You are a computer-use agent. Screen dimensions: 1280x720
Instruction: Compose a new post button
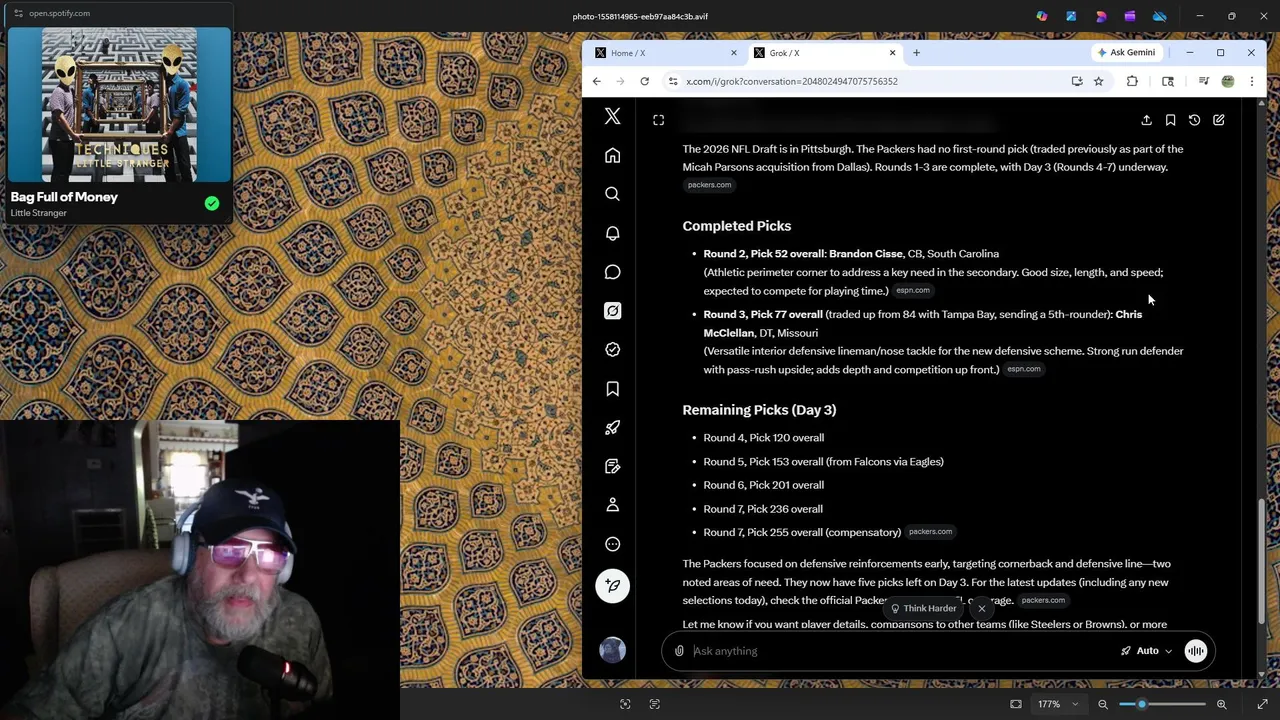pyautogui.click(x=612, y=586)
